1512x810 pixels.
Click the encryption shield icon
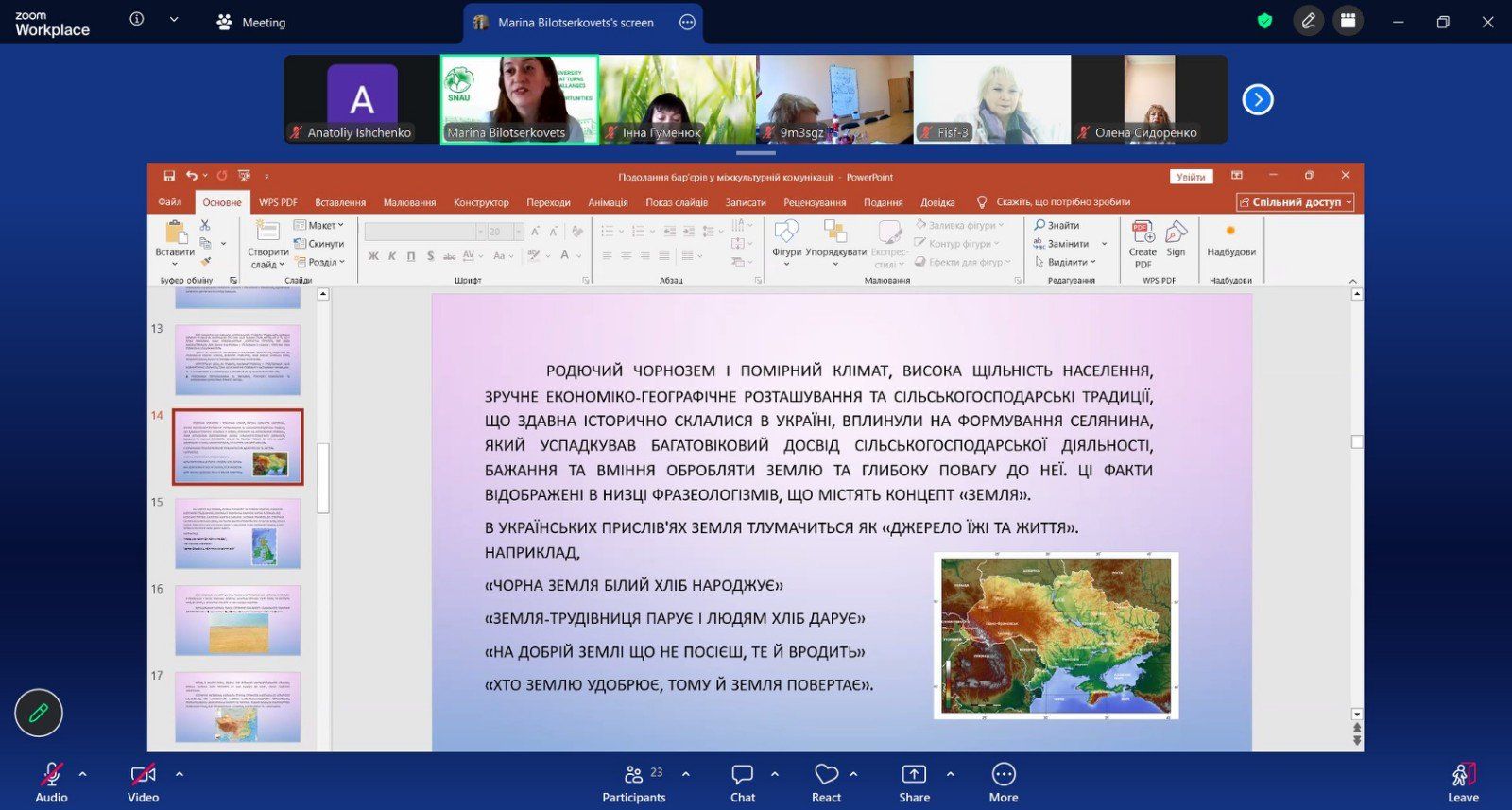(1264, 21)
